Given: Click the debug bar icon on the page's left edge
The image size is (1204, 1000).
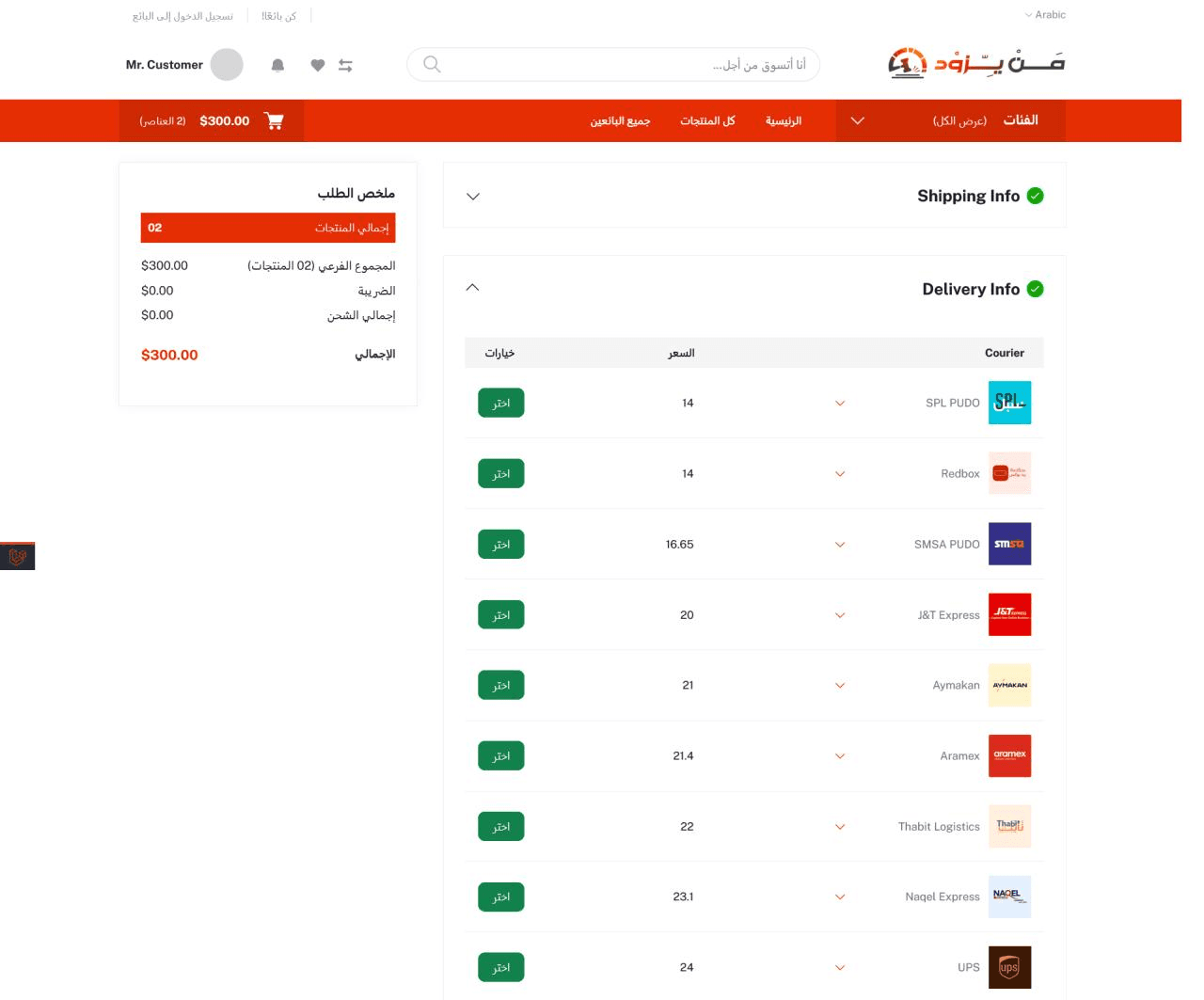Looking at the screenshot, I should coord(17,556).
